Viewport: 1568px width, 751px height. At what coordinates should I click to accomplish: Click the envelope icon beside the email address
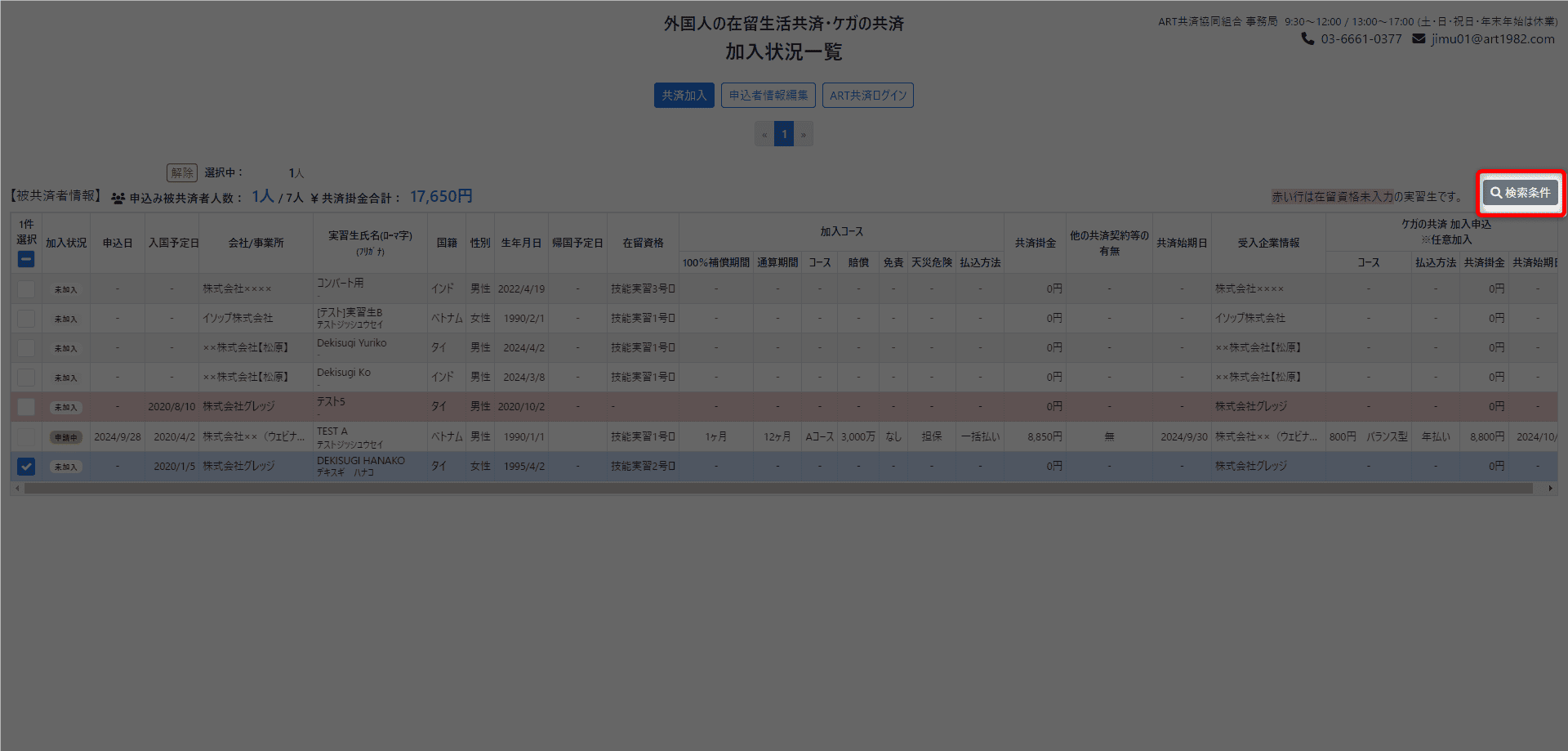pyautogui.click(x=1419, y=39)
